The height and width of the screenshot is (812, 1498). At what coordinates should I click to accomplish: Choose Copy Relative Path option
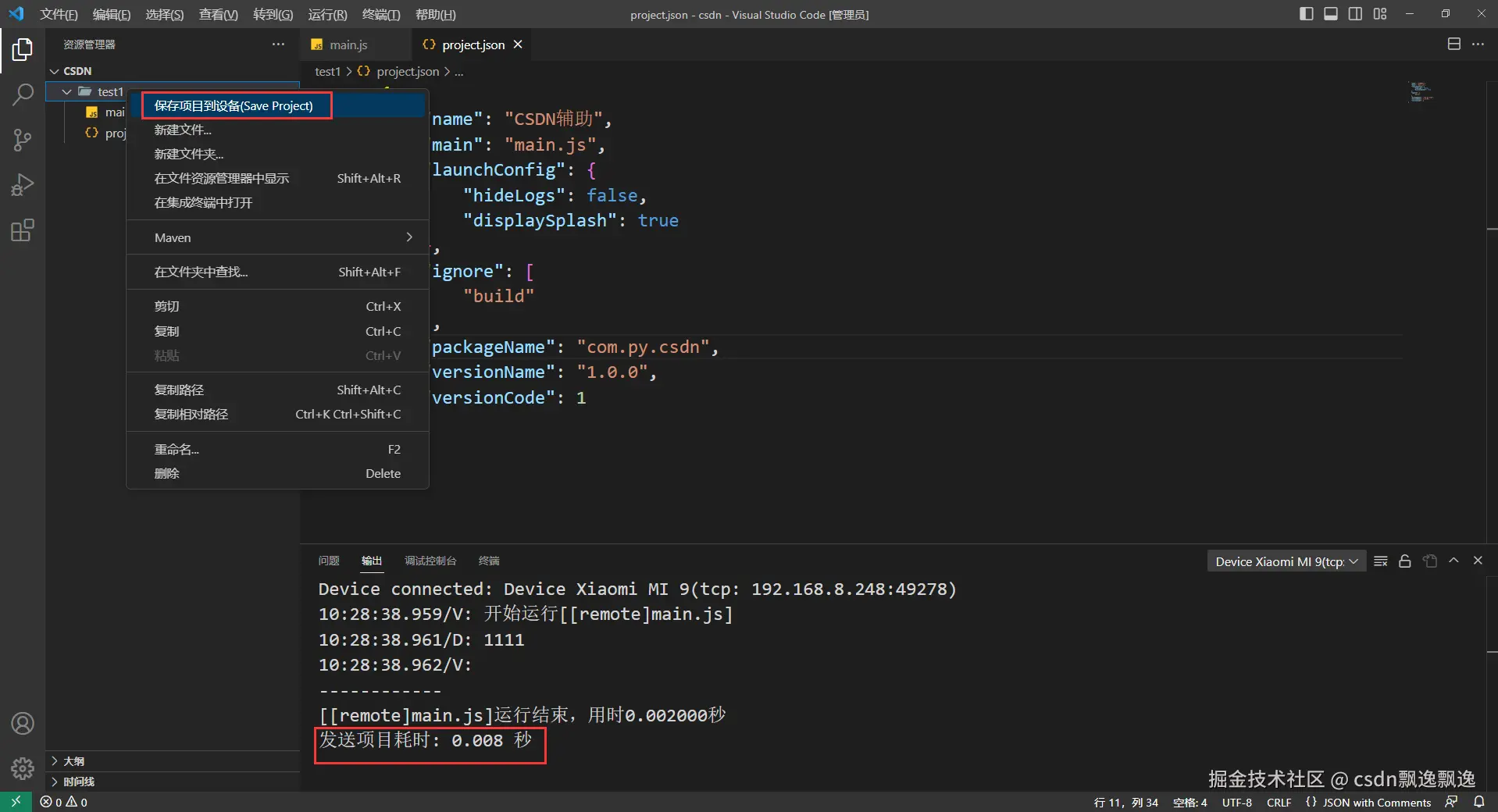tap(277, 414)
